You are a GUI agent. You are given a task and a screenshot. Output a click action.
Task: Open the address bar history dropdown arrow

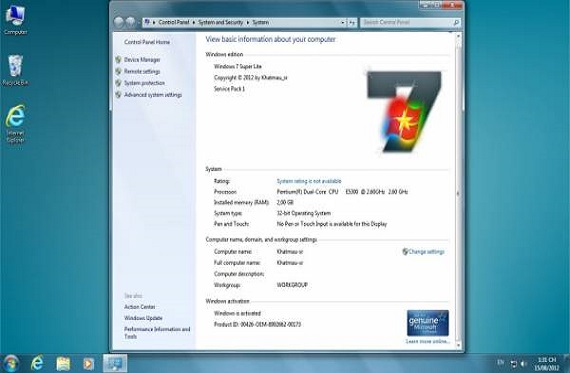coord(342,23)
